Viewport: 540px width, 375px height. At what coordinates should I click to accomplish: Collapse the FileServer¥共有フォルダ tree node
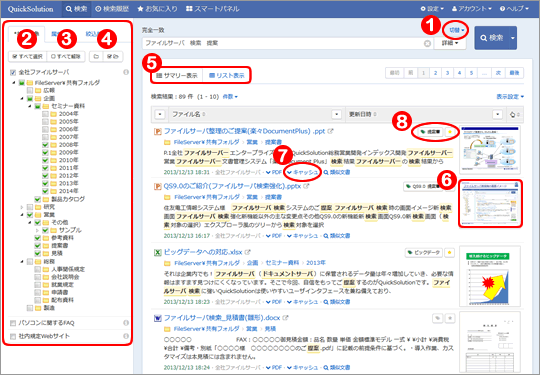pyautogui.click(x=14, y=83)
